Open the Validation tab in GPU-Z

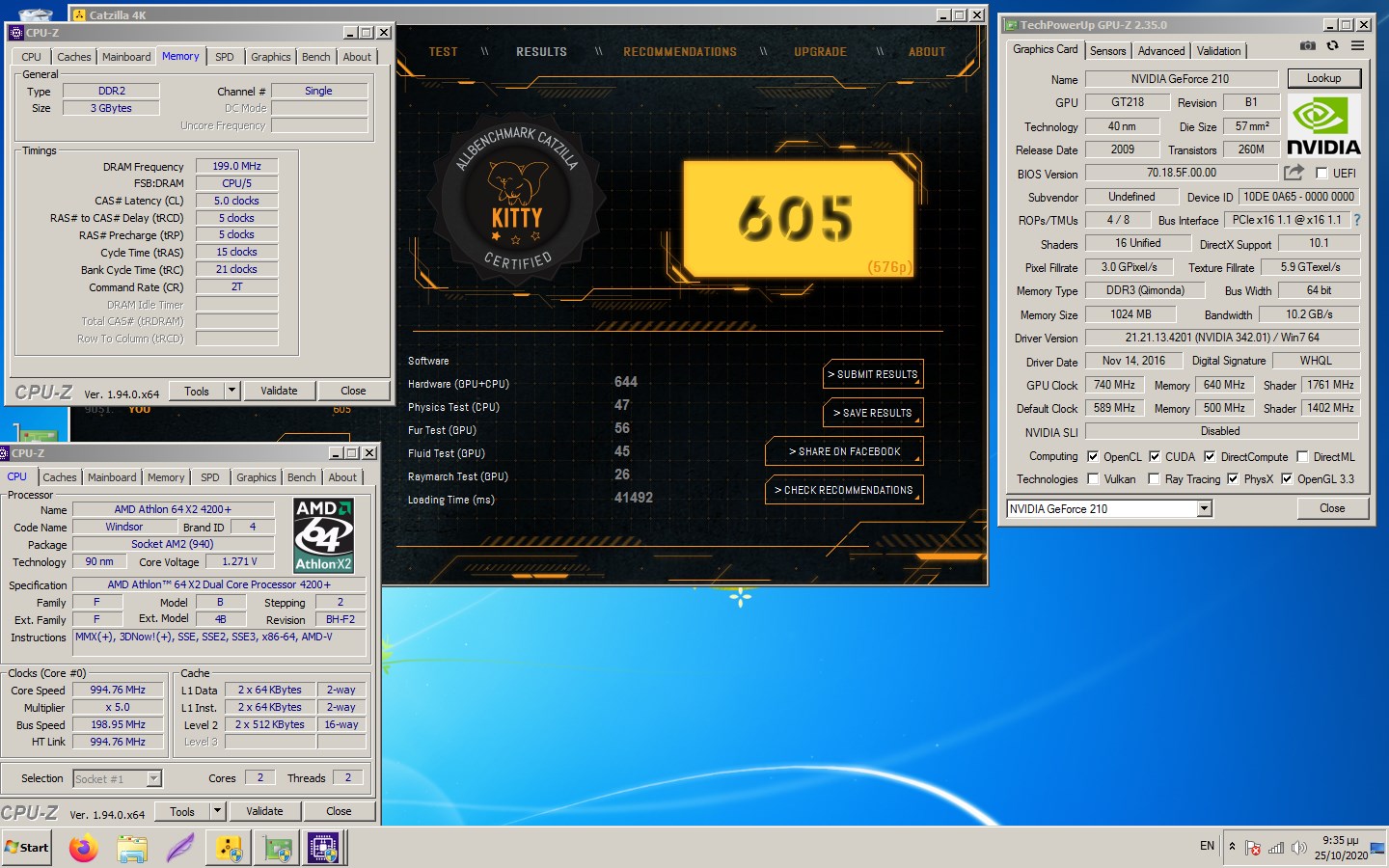(x=1219, y=51)
